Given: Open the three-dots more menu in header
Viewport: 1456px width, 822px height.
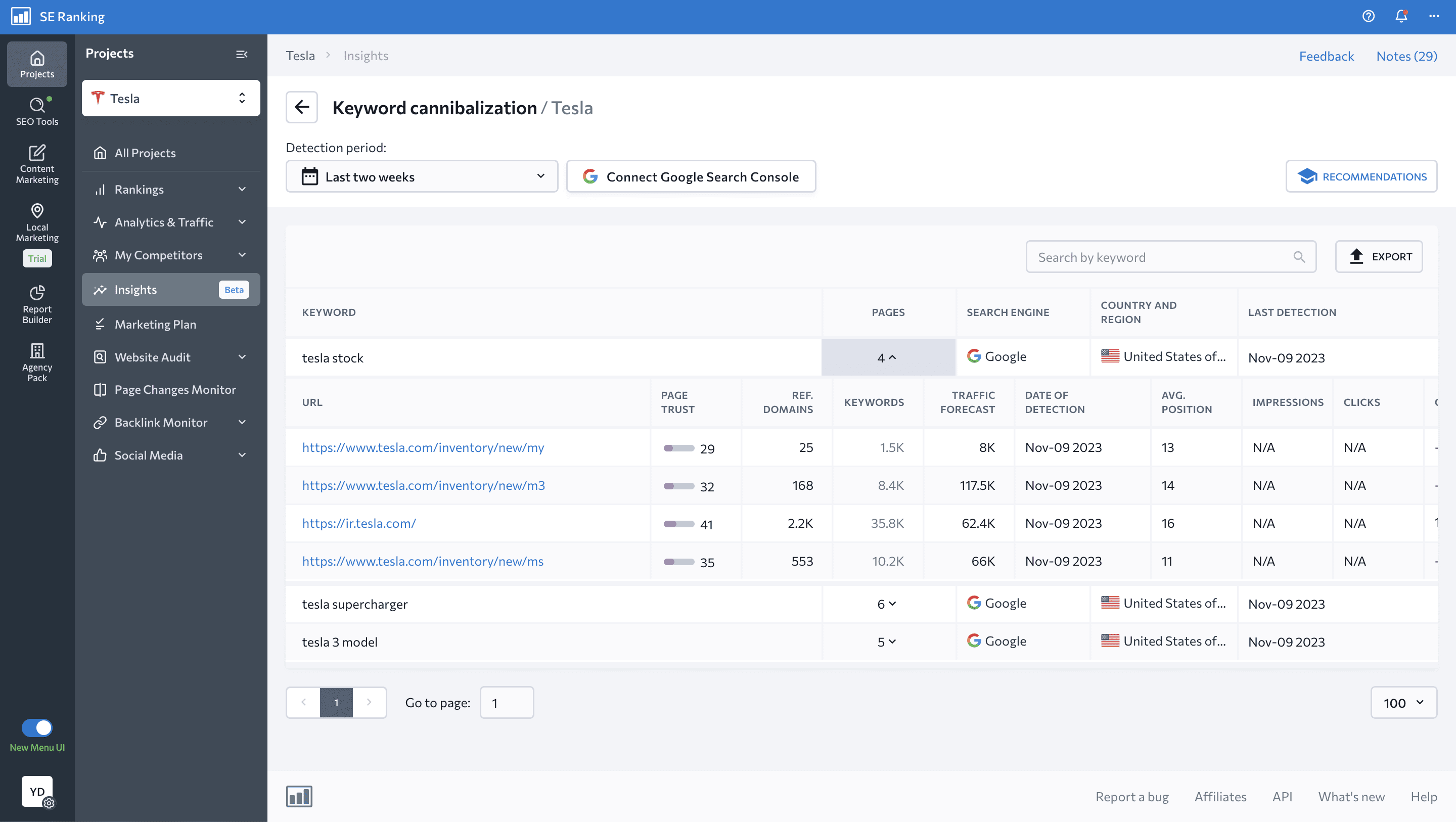Looking at the screenshot, I should coord(1433,16).
